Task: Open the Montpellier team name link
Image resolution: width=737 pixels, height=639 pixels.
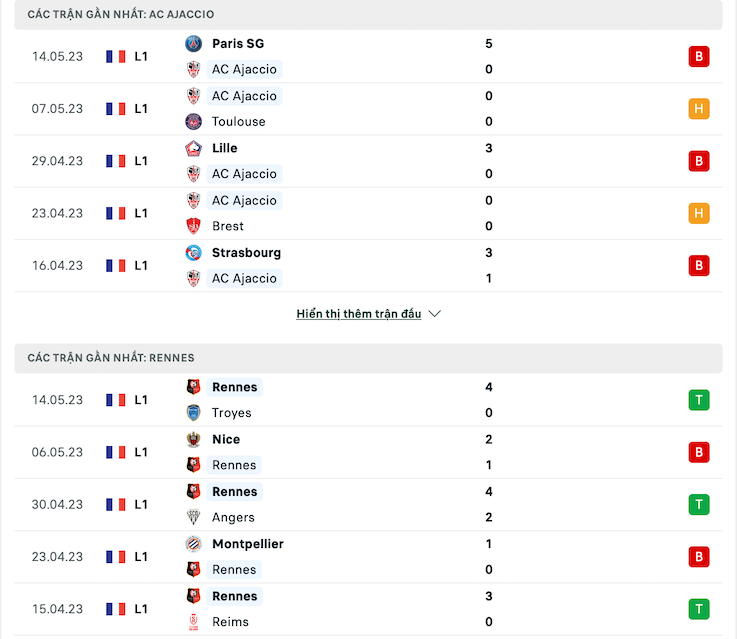Action: click(248, 544)
